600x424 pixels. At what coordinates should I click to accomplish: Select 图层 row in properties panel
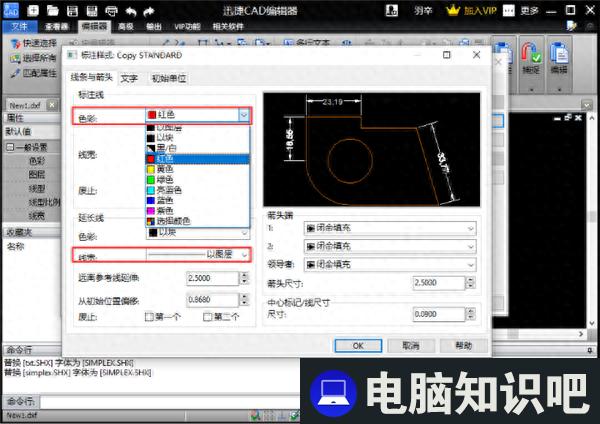33,174
